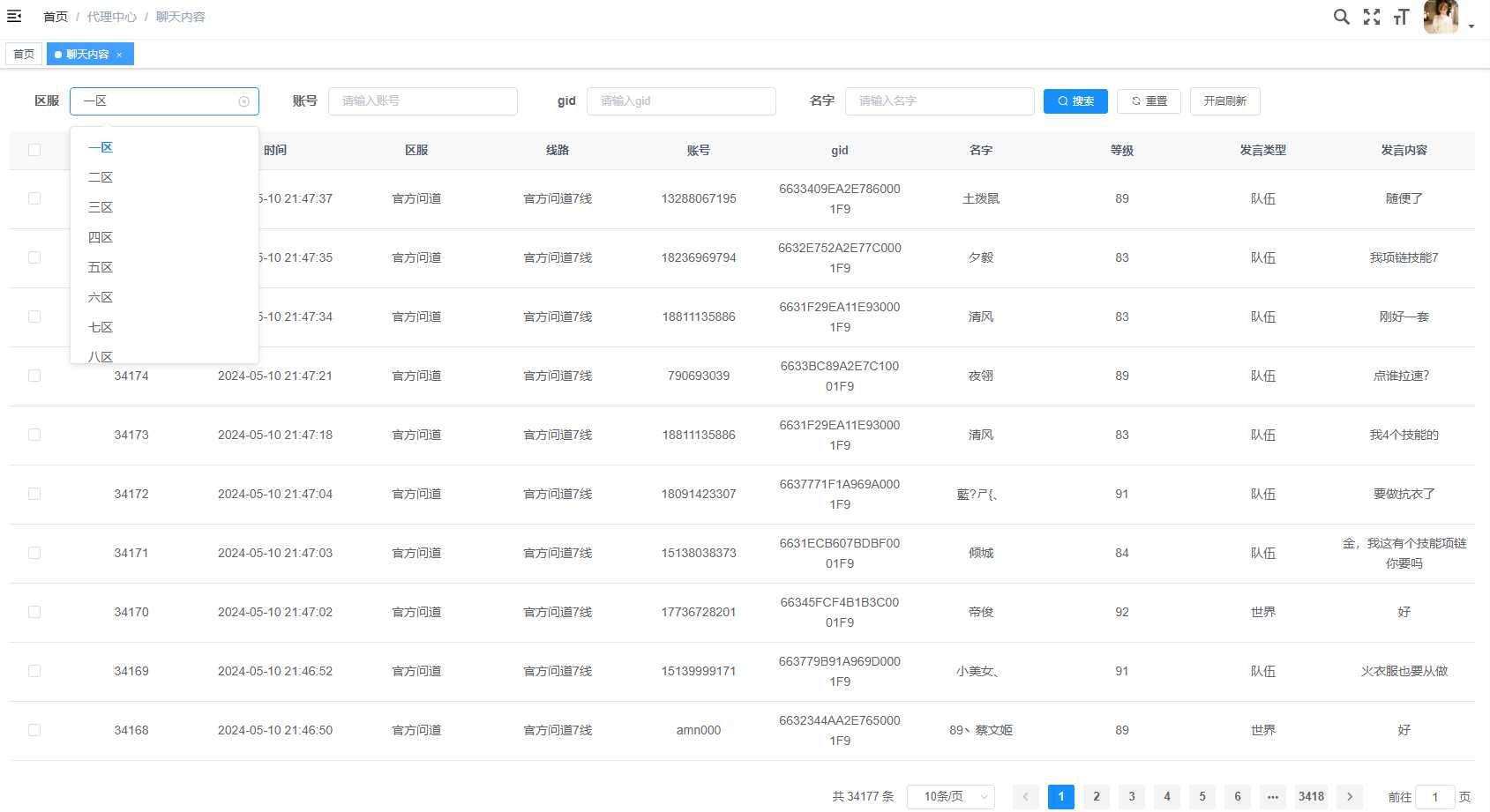1490x812 pixels.
Task: Check the row with id 34170
Action: 34,612
